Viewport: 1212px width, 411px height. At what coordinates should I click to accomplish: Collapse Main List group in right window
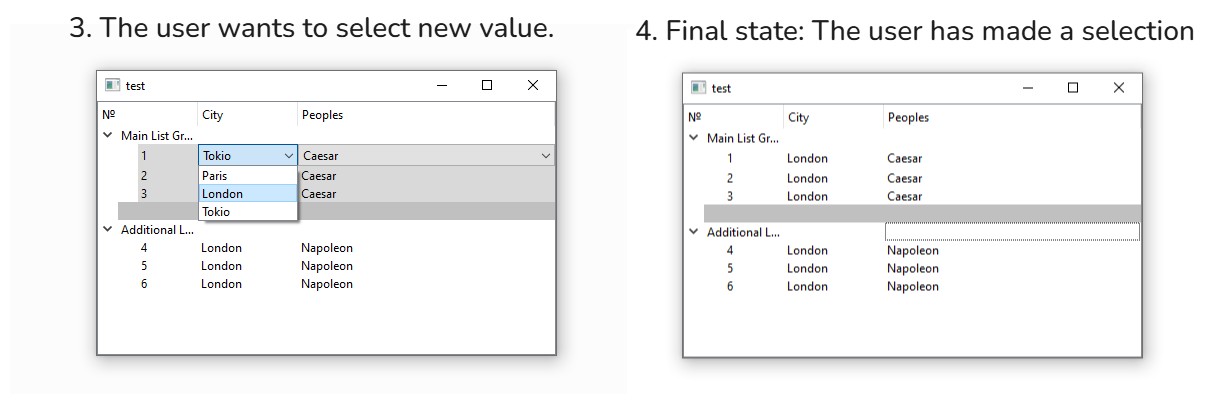[x=693, y=138]
